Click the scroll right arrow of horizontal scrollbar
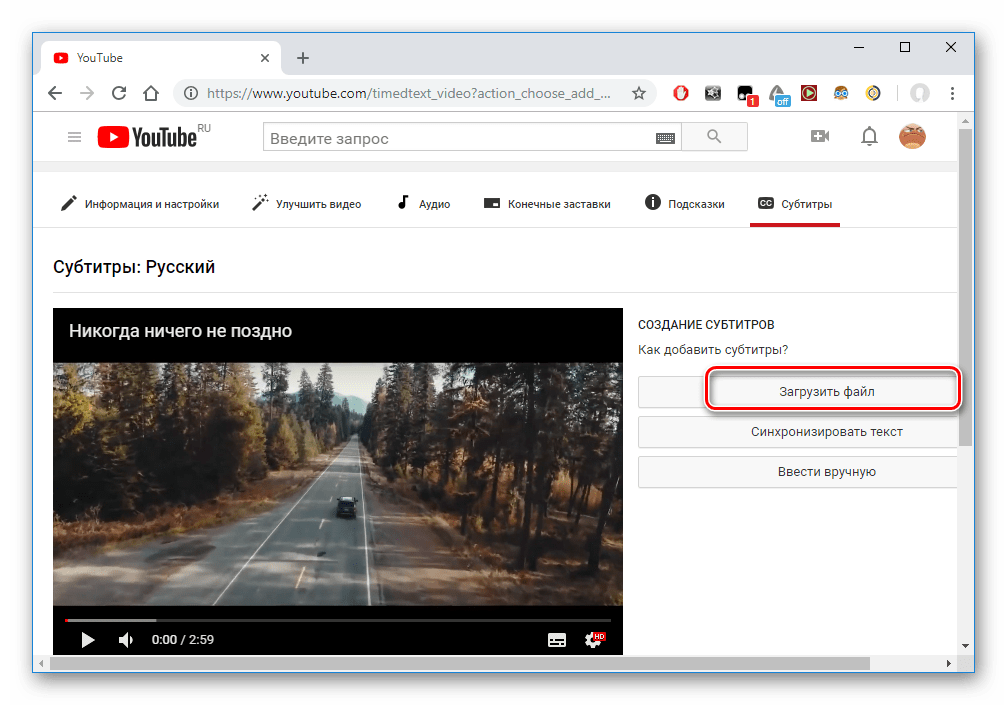This screenshot has width=1007, height=705. (949, 663)
